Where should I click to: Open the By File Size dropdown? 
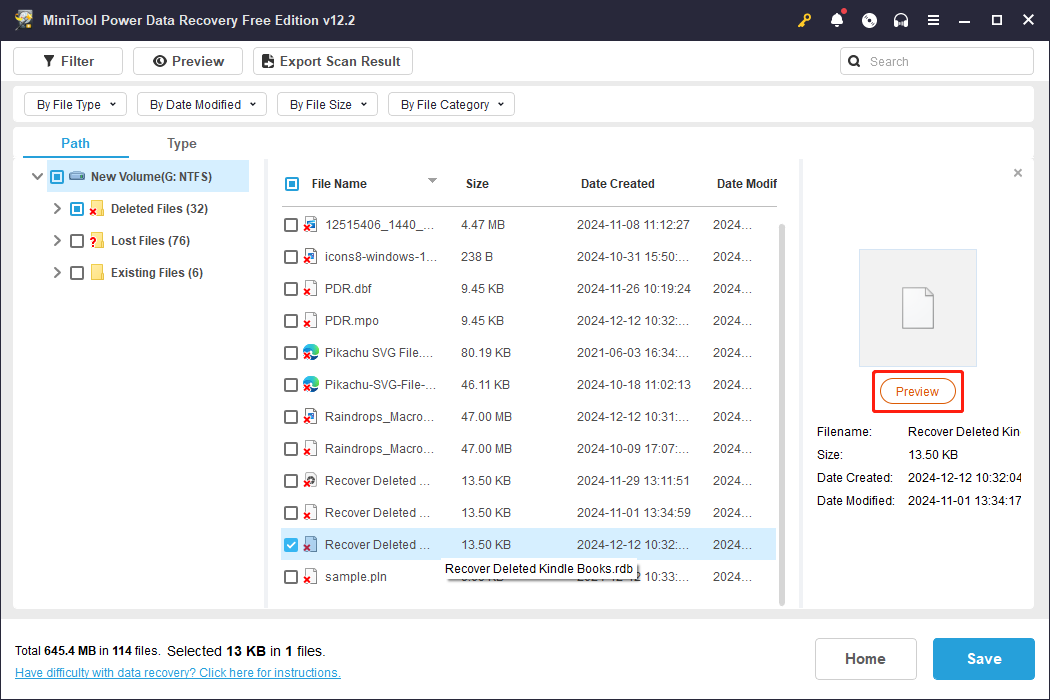click(327, 104)
